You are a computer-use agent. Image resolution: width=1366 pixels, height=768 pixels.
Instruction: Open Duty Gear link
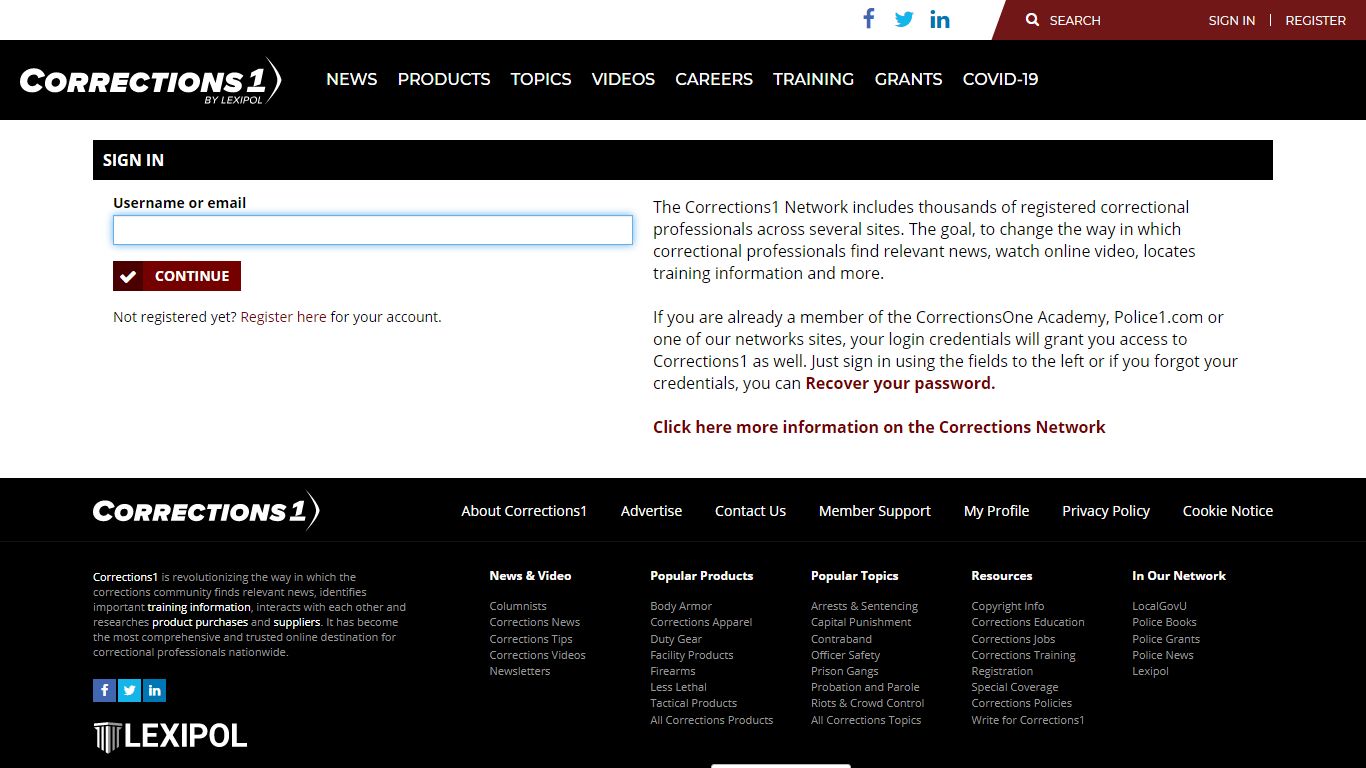tap(676, 639)
